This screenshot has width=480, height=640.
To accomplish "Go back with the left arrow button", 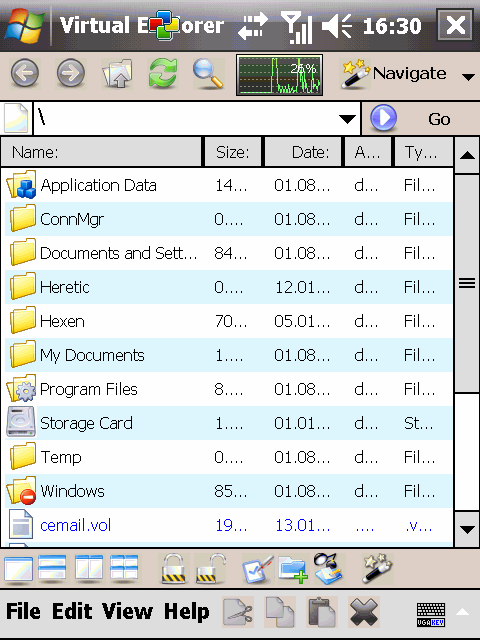I will pyautogui.click(x=25, y=73).
